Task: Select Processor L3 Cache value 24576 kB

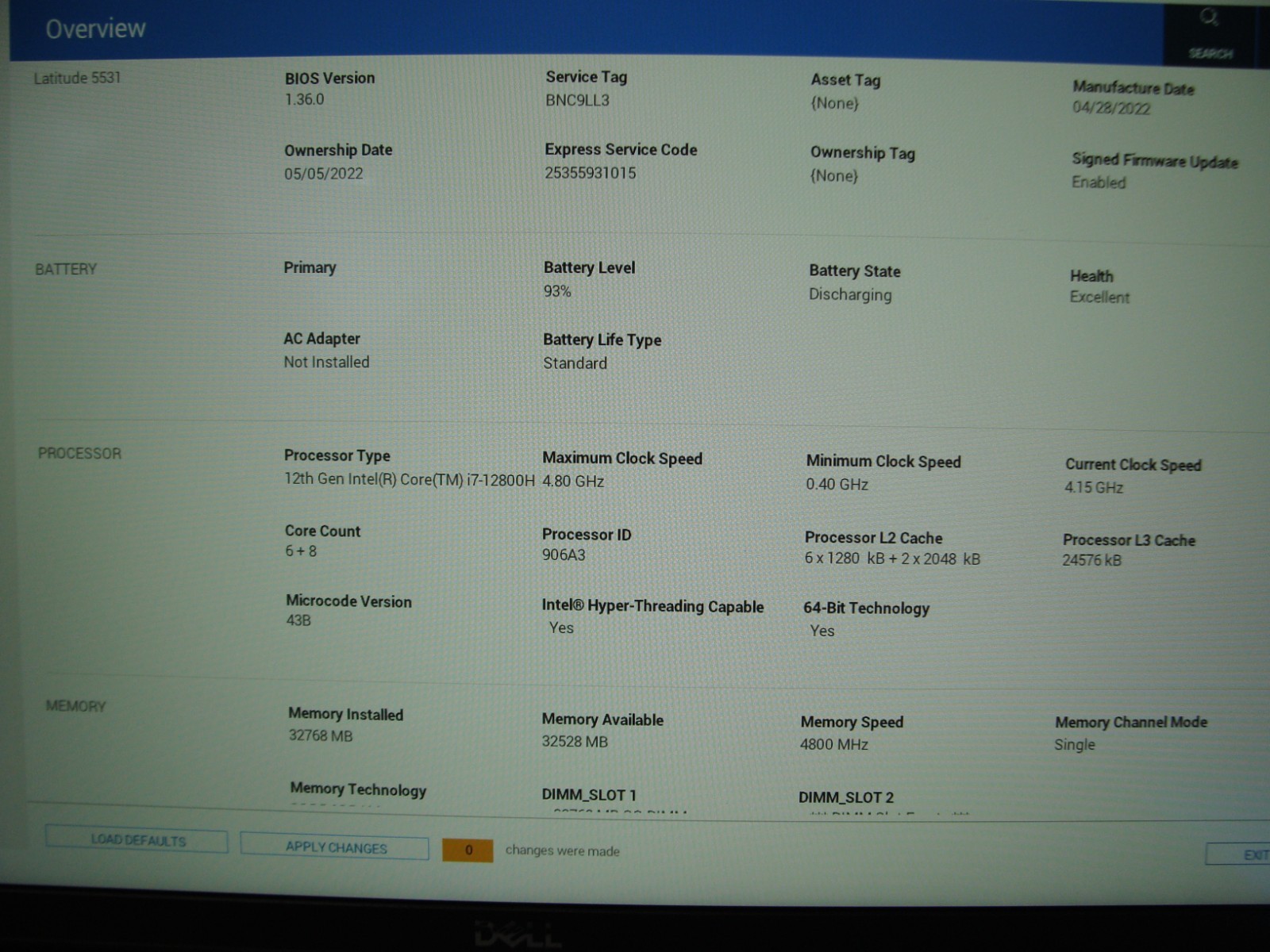Action: click(1091, 560)
